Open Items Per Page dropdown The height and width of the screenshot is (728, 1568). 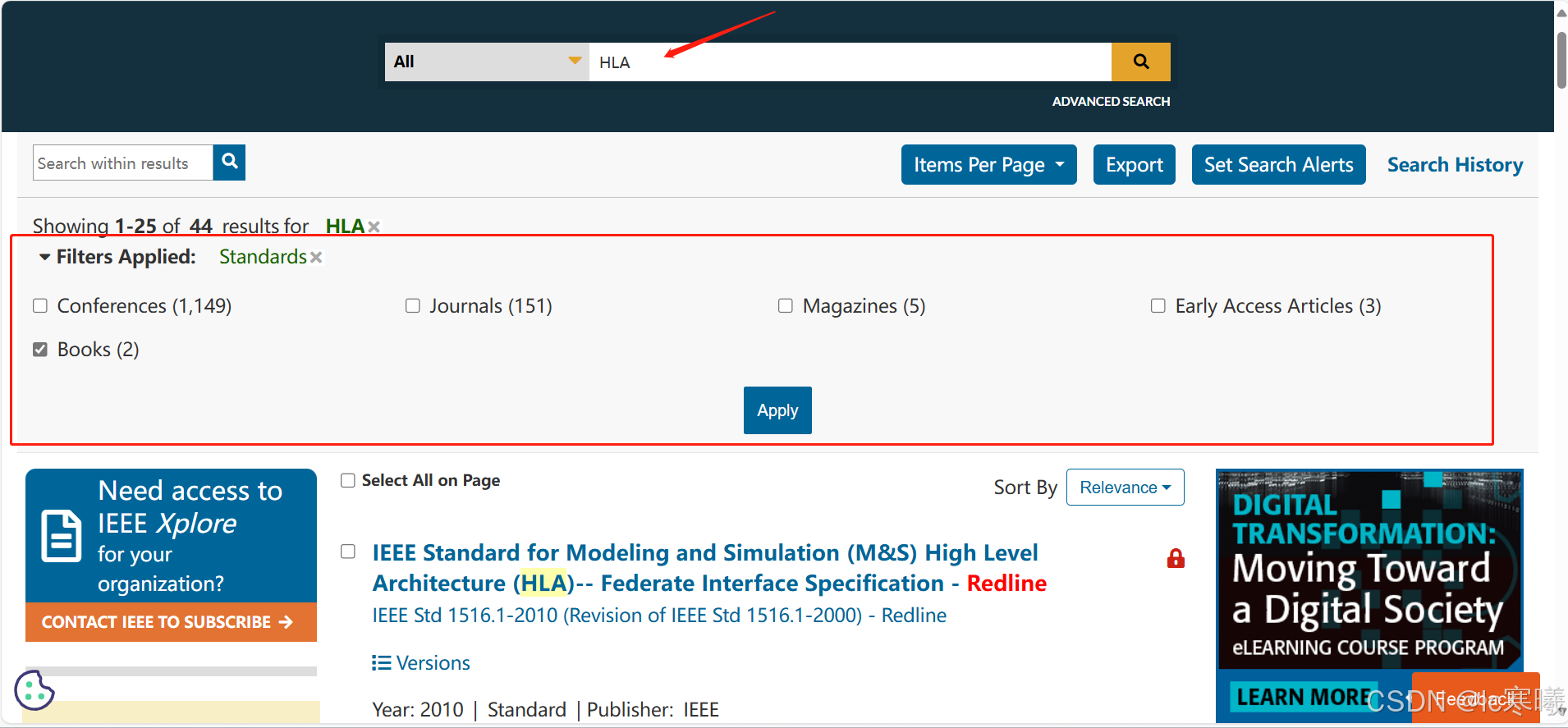coord(988,165)
